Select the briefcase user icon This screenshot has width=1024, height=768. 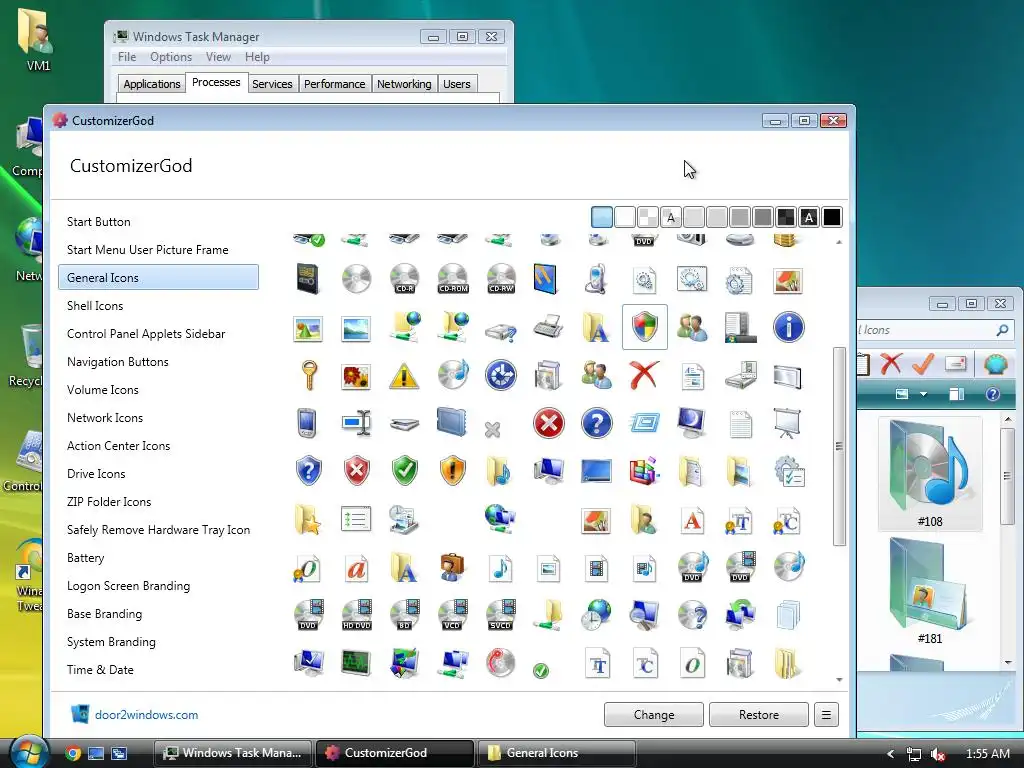(x=452, y=567)
